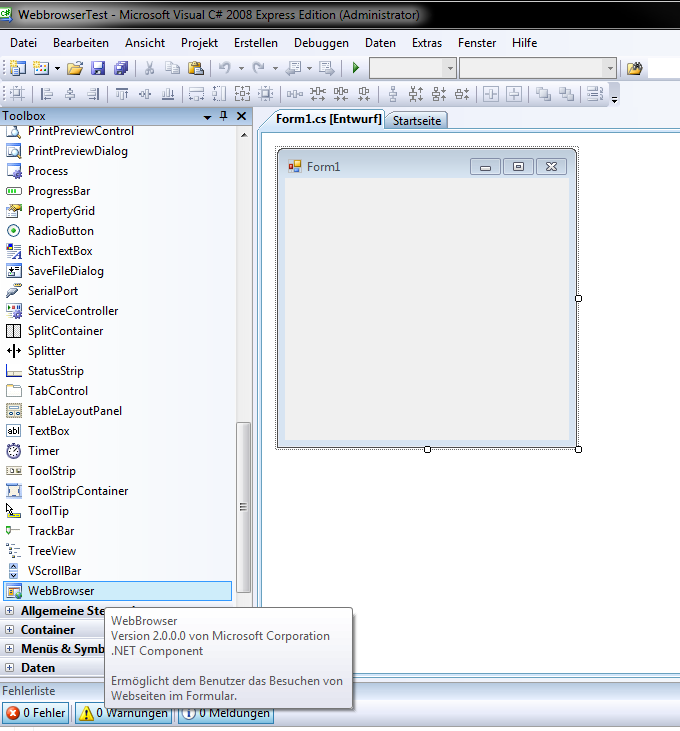The height and width of the screenshot is (731, 680).
Task: Expand the Container toolbox group
Action: click(9, 629)
